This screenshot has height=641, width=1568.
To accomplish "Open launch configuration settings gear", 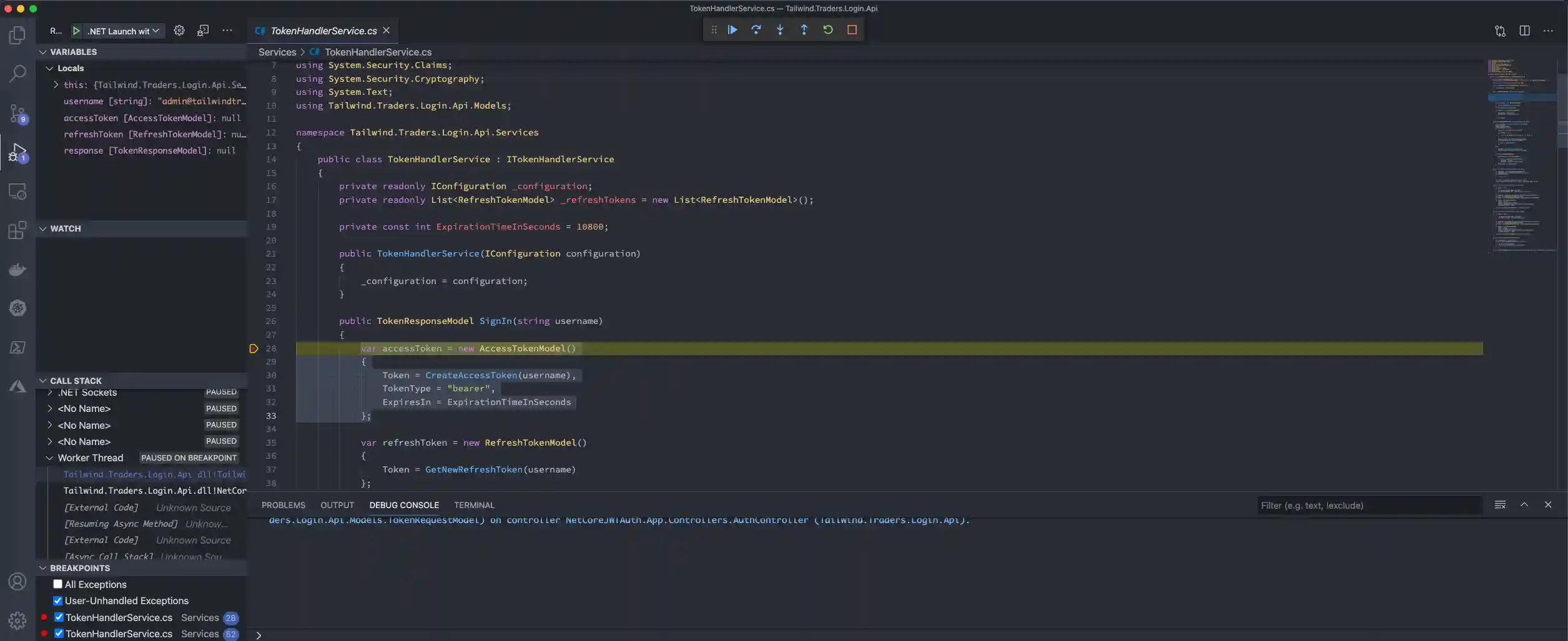I will pyautogui.click(x=179, y=30).
